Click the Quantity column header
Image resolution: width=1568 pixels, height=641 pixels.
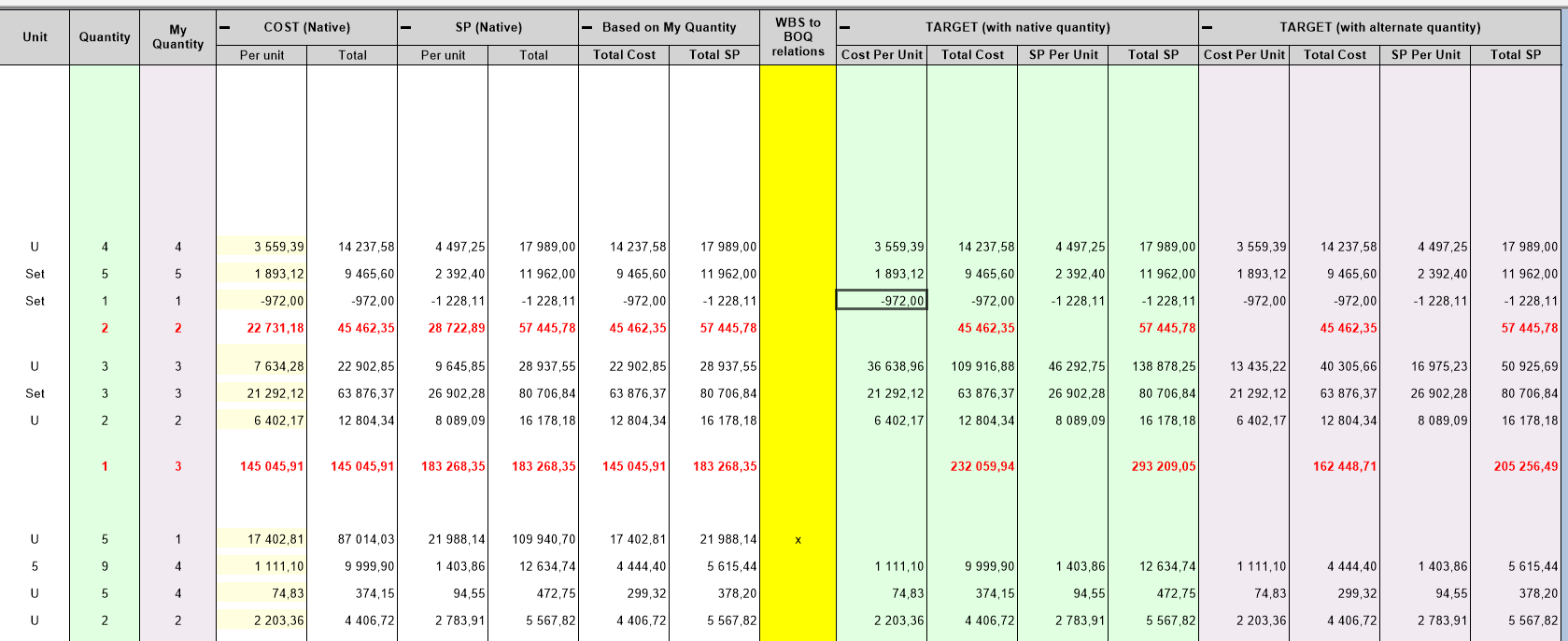(x=105, y=37)
